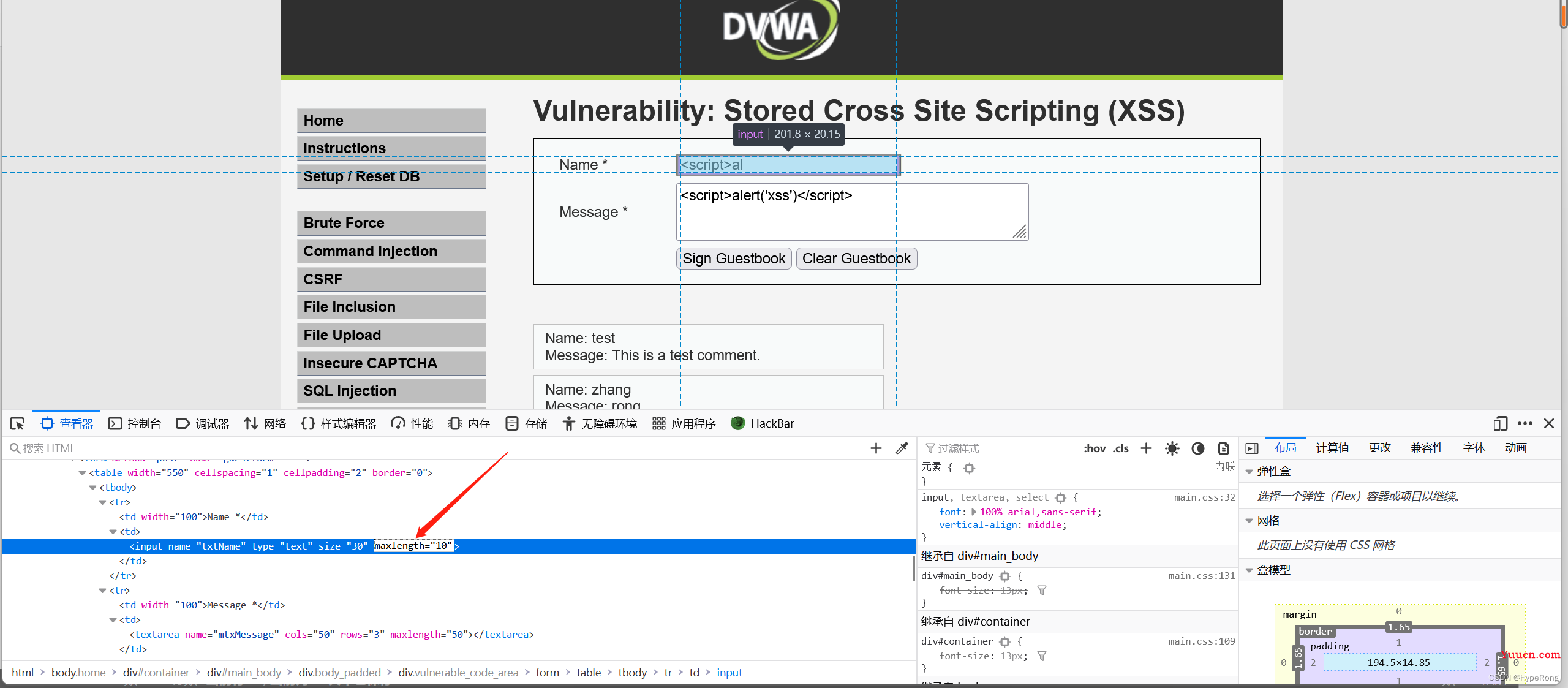The width and height of the screenshot is (1568, 688).
Task: Collapse the second tr node
Action: (102, 591)
